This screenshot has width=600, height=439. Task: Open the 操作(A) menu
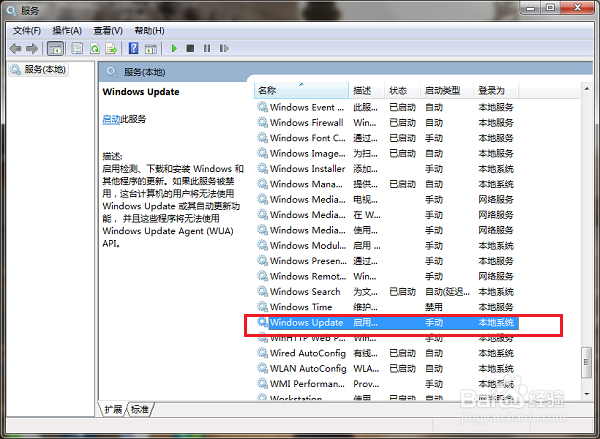click(67, 31)
